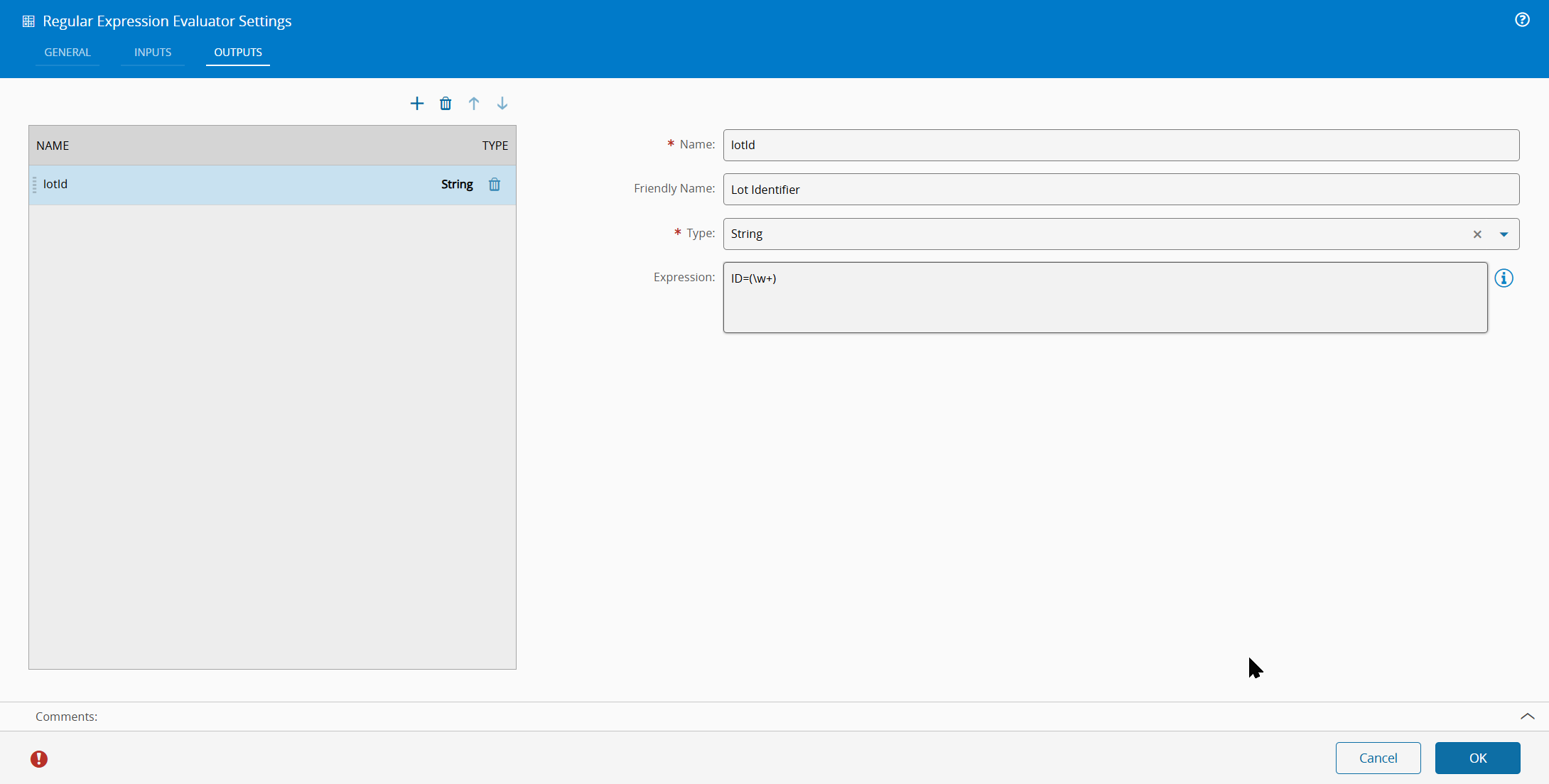The height and width of the screenshot is (784, 1549).
Task: Click the Expression text area
Action: coord(1105,298)
